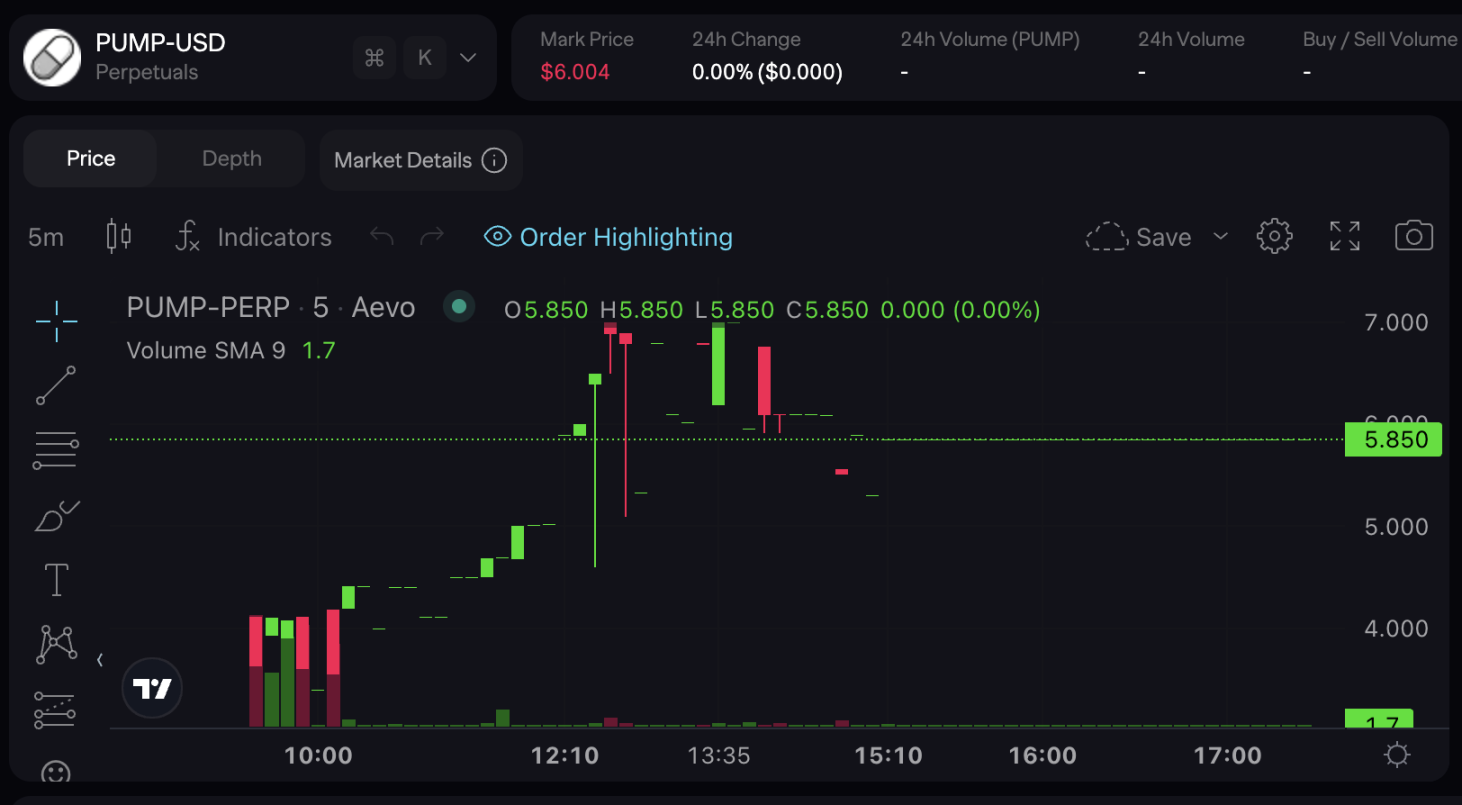Viewport: 1462px width, 805px height.
Task: Enter fullscreen mode on the chart
Action: (1344, 236)
